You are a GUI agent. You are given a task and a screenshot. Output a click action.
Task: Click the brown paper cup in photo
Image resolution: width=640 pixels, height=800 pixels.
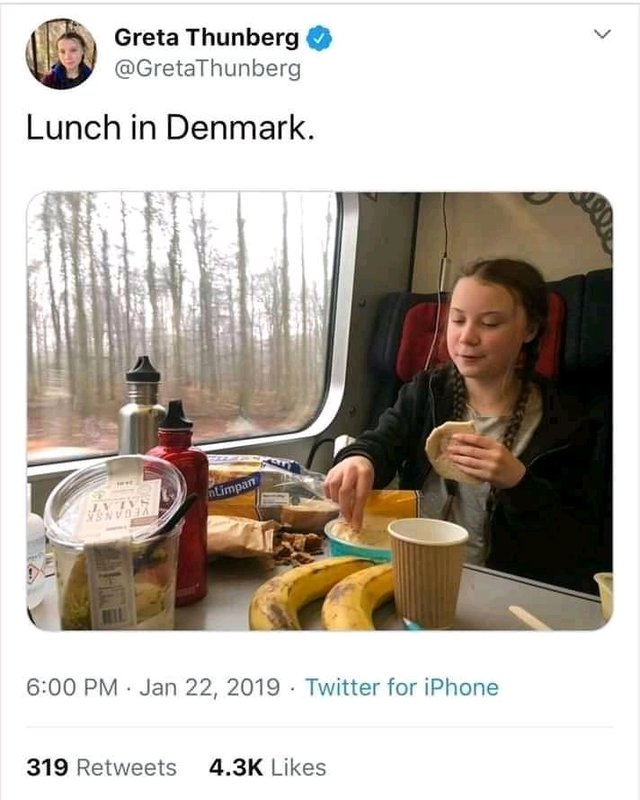427,570
